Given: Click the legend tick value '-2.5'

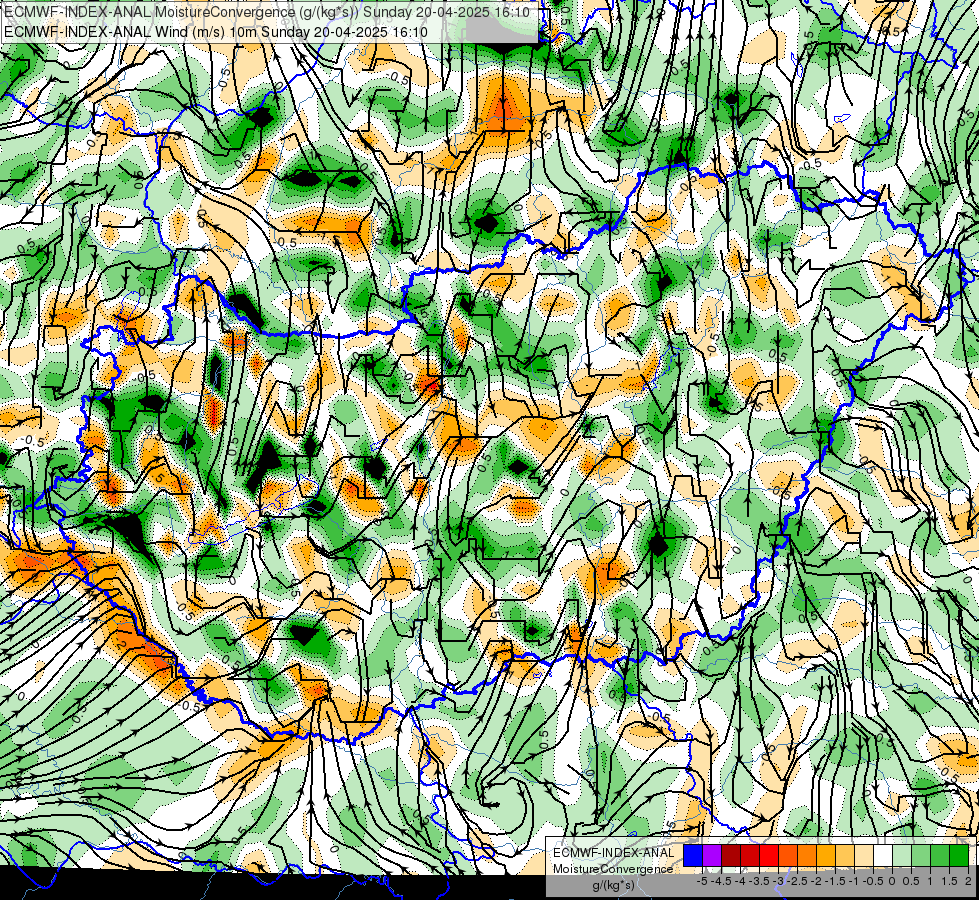Looking at the screenshot, I should tap(797, 881).
